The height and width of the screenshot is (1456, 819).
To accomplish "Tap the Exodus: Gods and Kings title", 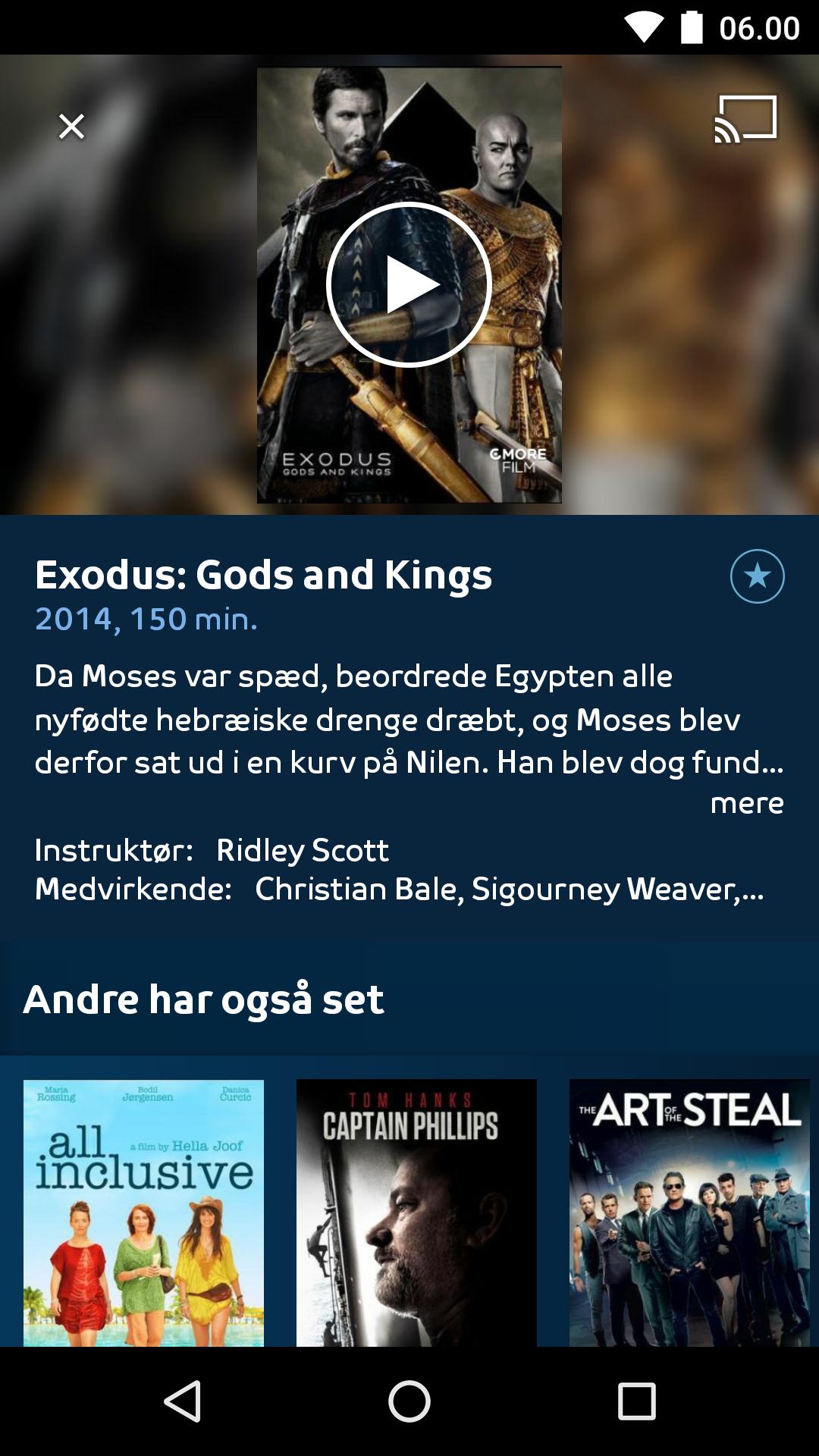I will 264,575.
